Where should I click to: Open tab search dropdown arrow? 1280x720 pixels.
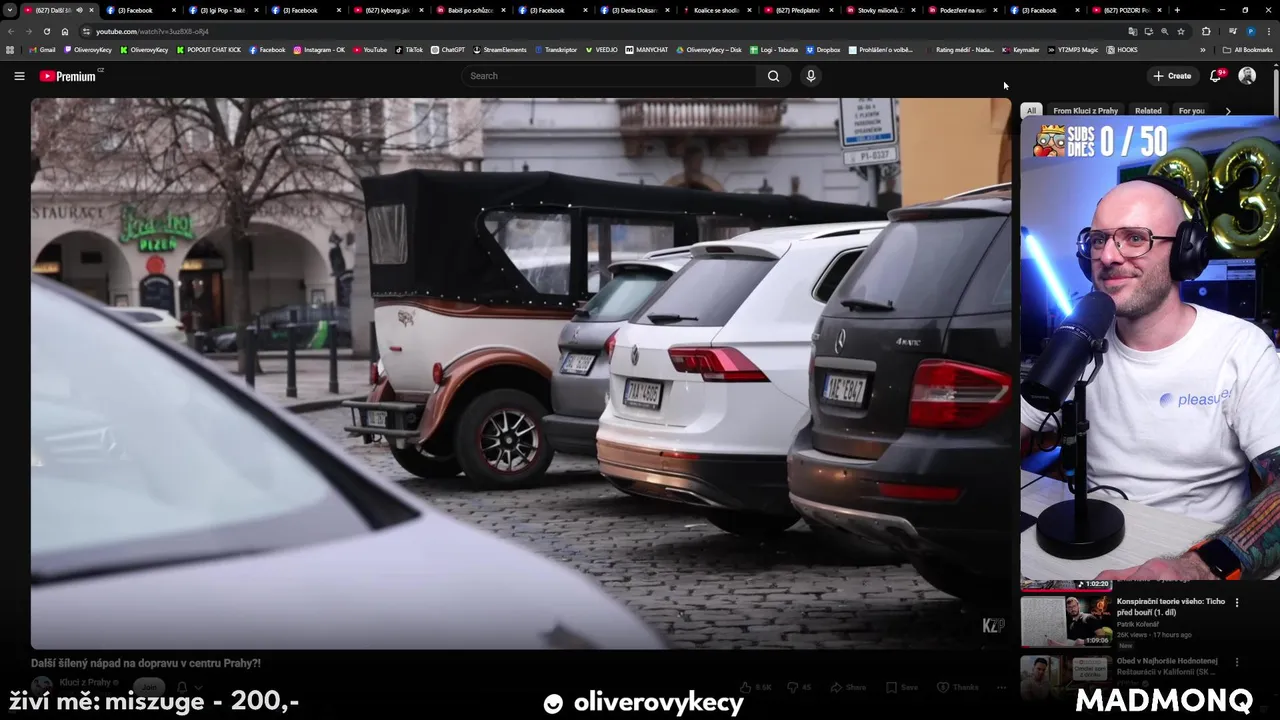(x=10, y=10)
